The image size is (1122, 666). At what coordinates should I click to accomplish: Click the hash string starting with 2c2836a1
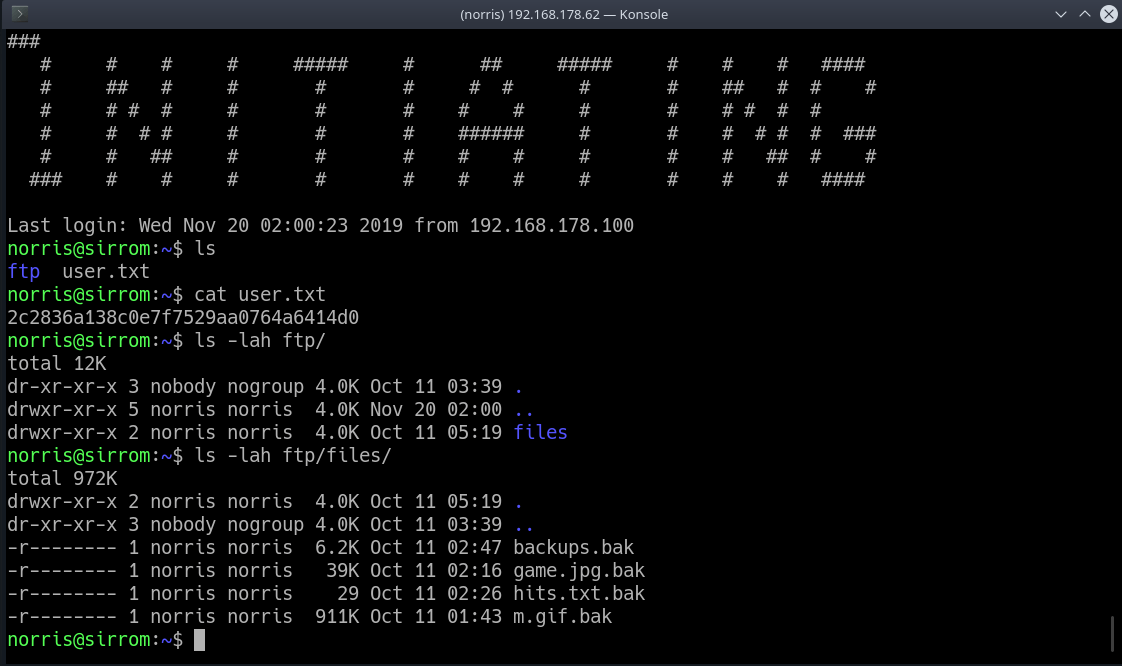point(183,318)
